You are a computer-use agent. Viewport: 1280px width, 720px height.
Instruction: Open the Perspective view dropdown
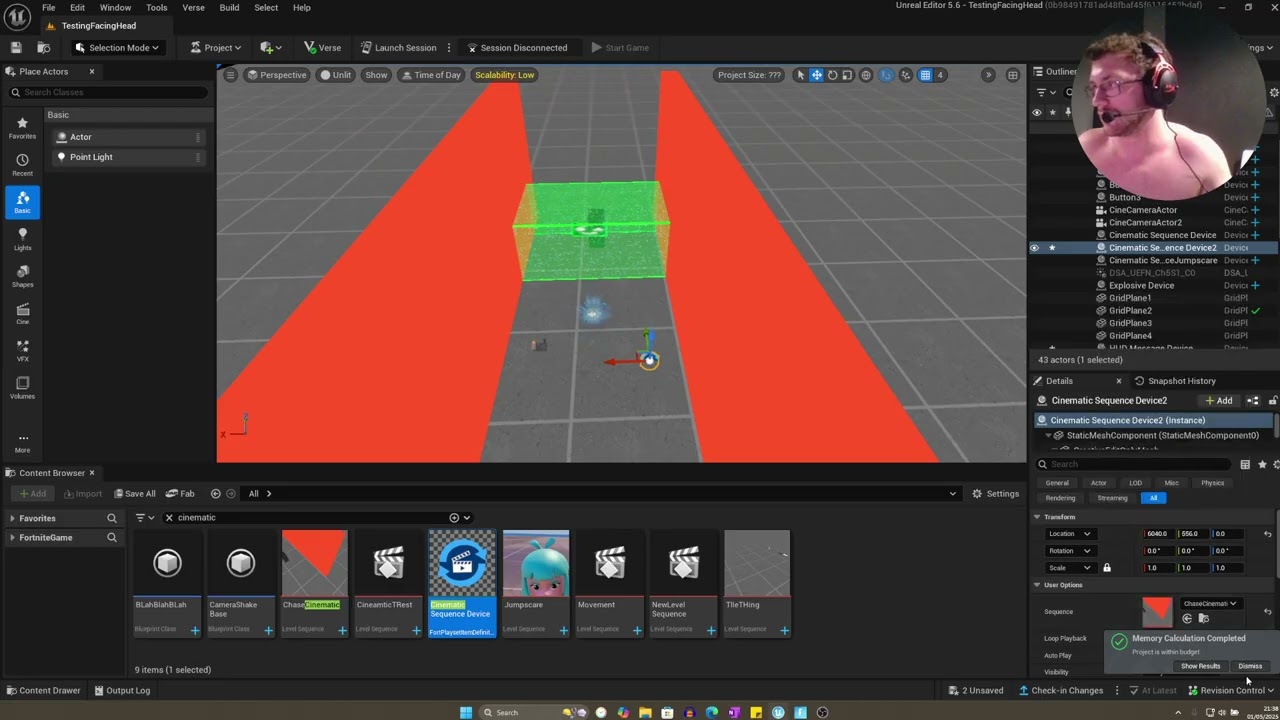(x=278, y=75)
